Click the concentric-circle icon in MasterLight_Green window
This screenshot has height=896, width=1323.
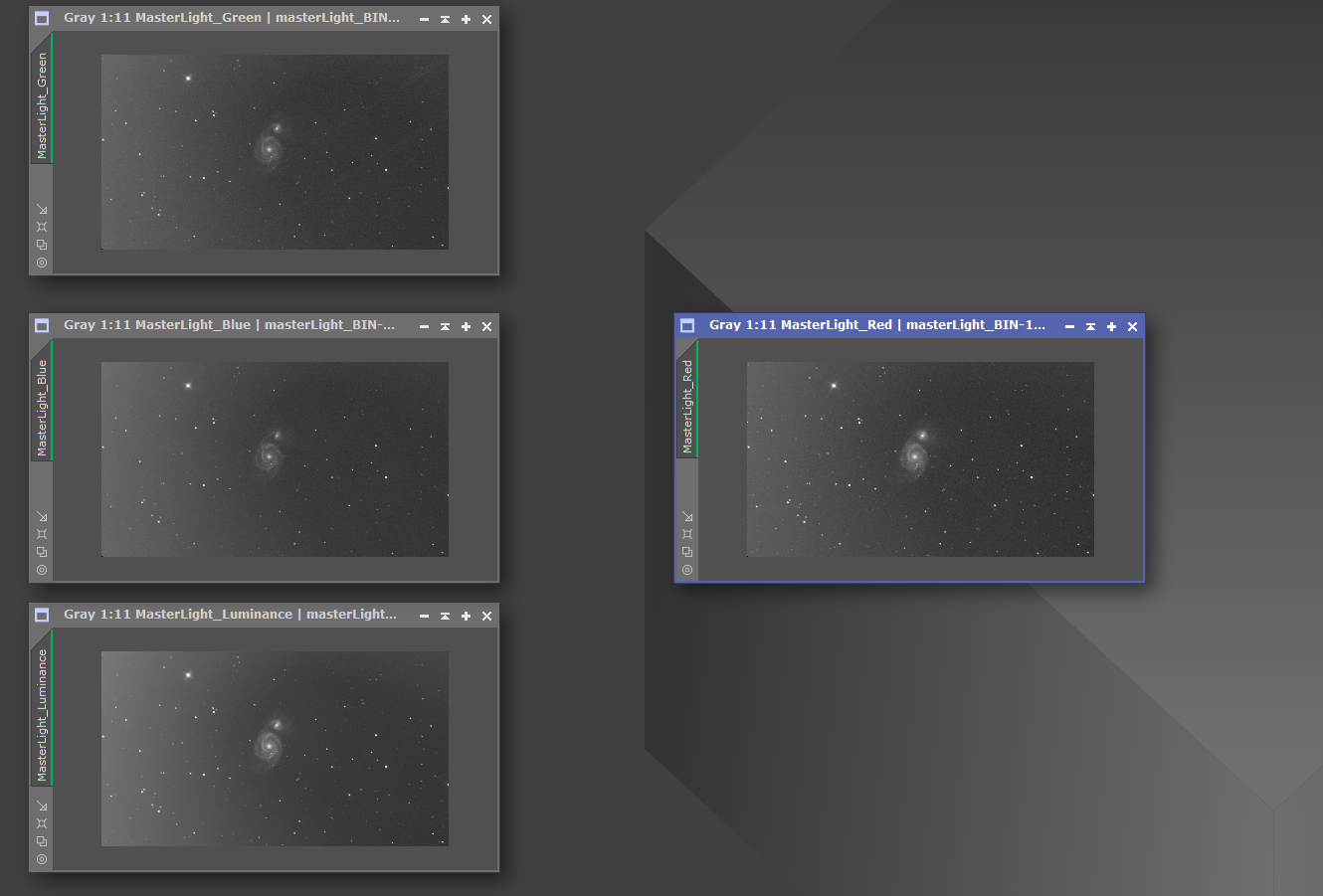(42, 263)
